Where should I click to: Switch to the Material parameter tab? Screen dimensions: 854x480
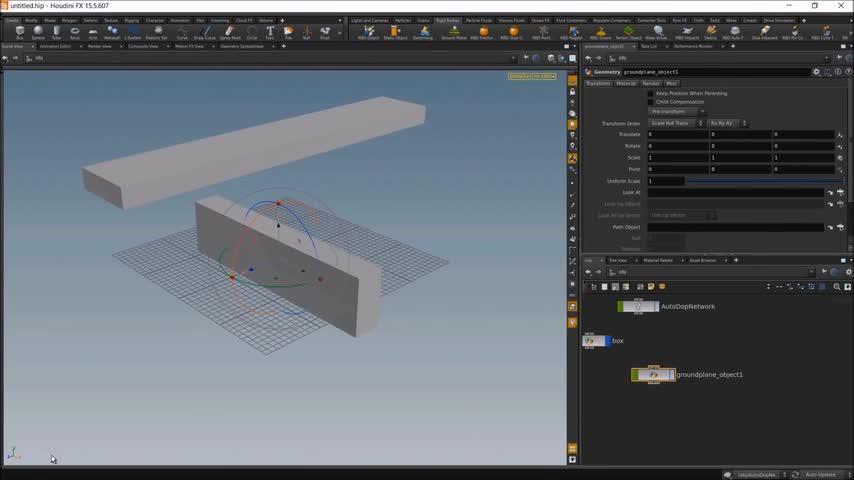[x=626, y=83]
